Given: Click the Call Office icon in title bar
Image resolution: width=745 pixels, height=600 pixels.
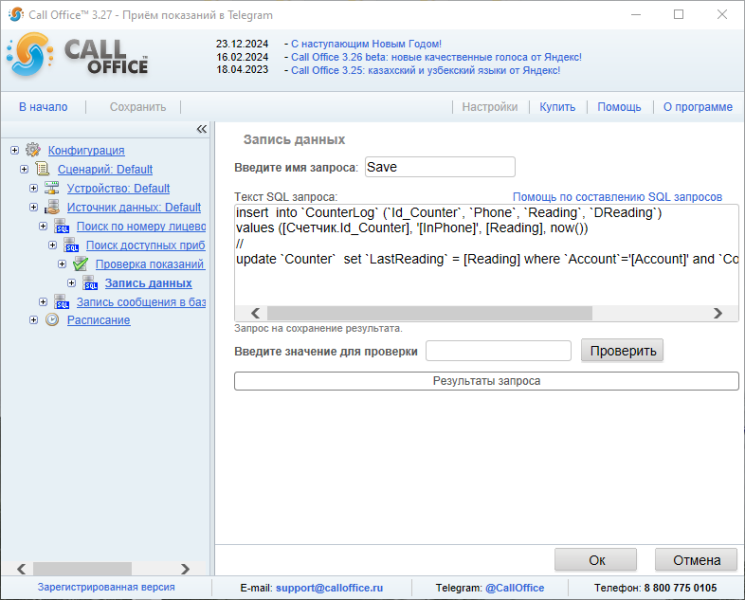Looking at the screenshot, I should (x=16, y=14).
